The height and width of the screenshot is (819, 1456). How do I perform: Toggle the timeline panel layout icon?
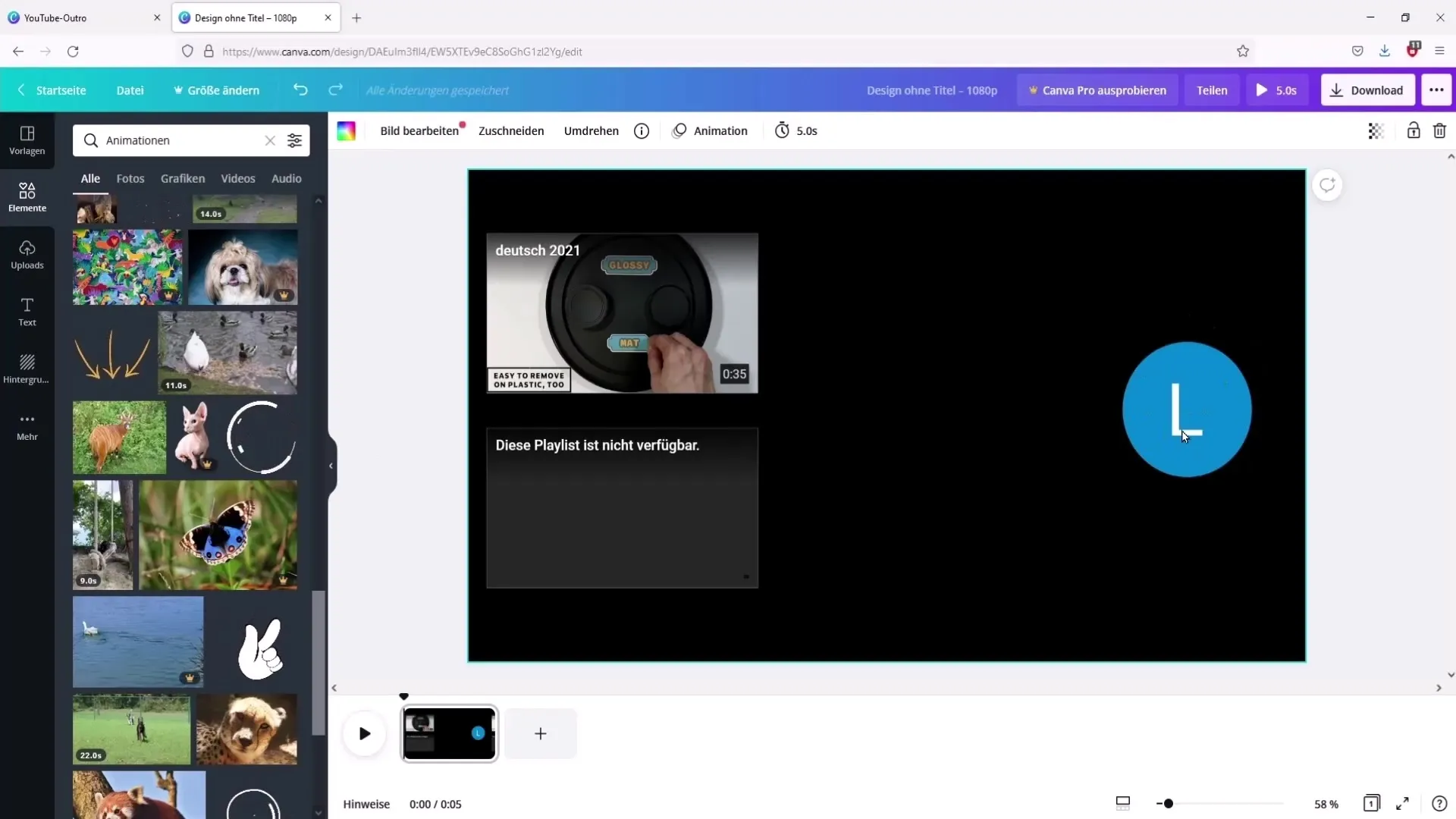(x=1123, y=803)
